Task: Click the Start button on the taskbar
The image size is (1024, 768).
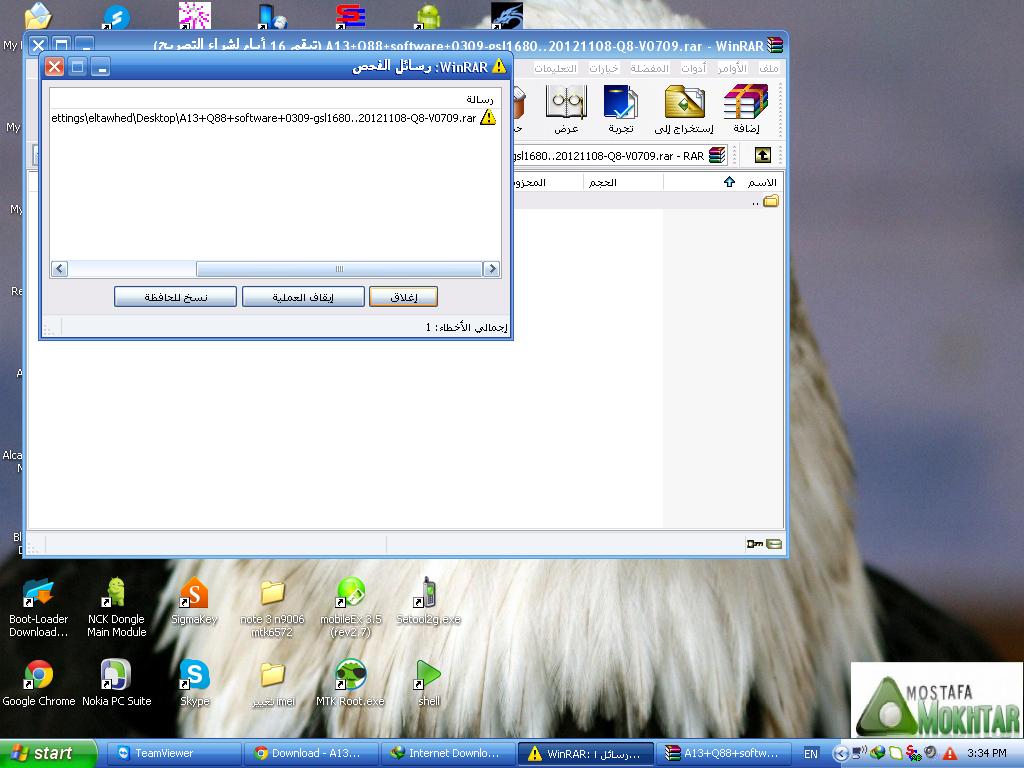Action: [48, 753]
